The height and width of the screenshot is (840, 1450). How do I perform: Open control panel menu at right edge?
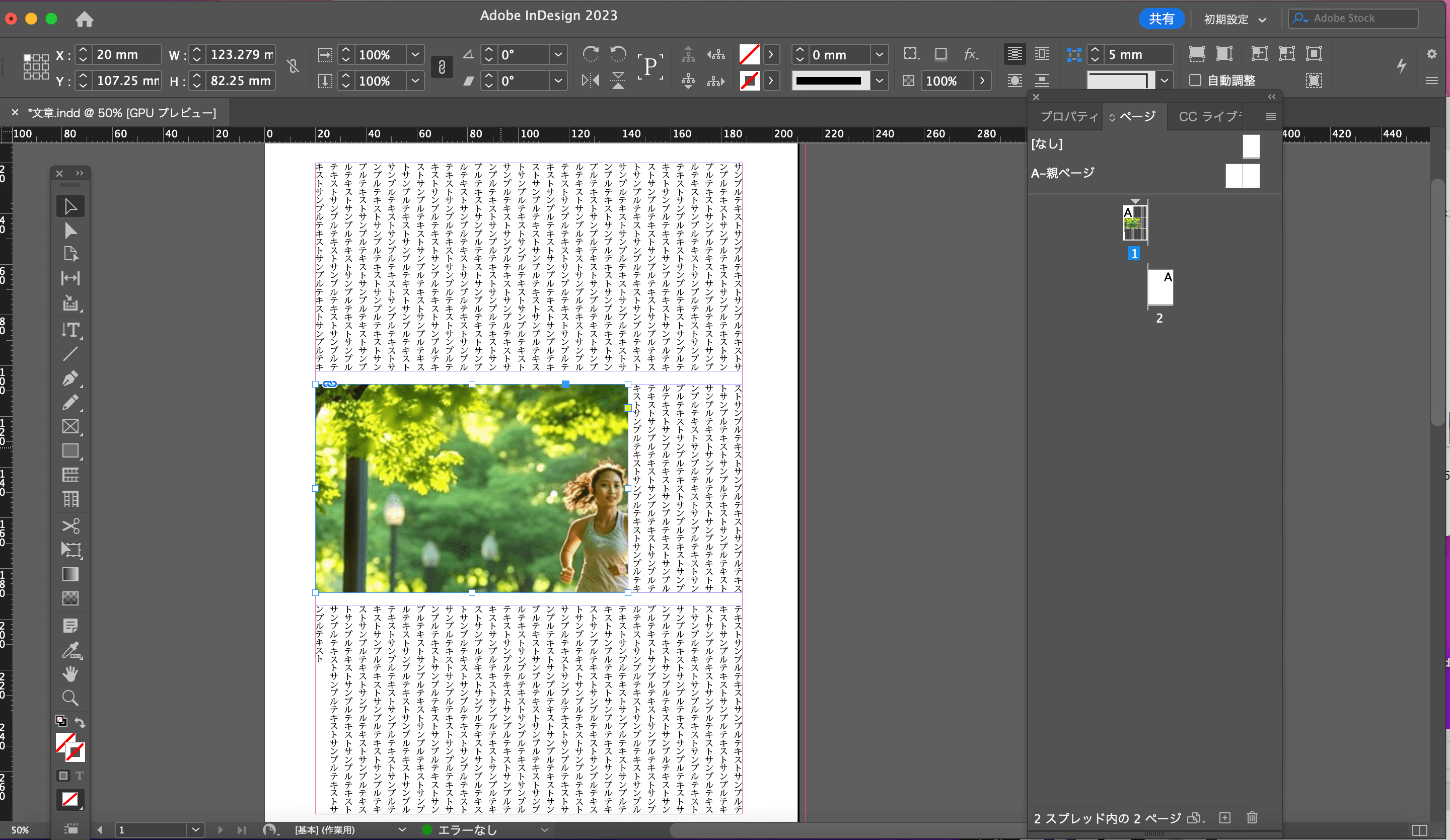pyautogui.click(x=1432, y=81)
